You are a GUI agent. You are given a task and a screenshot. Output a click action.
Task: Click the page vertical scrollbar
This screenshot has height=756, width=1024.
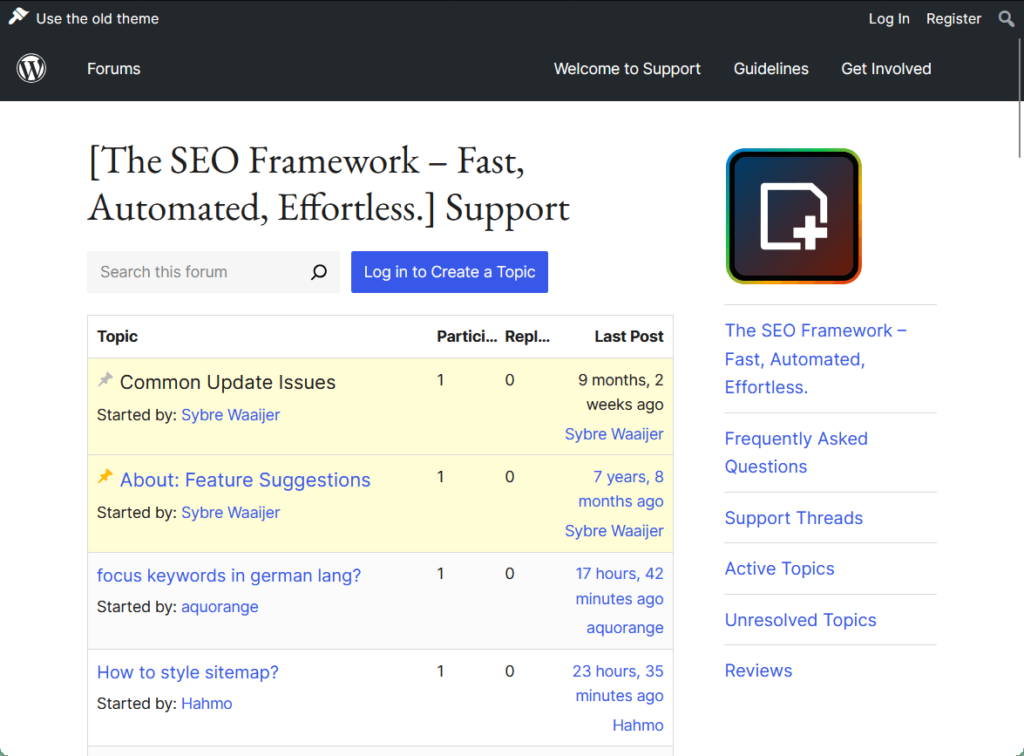[x=1019, y=98]
